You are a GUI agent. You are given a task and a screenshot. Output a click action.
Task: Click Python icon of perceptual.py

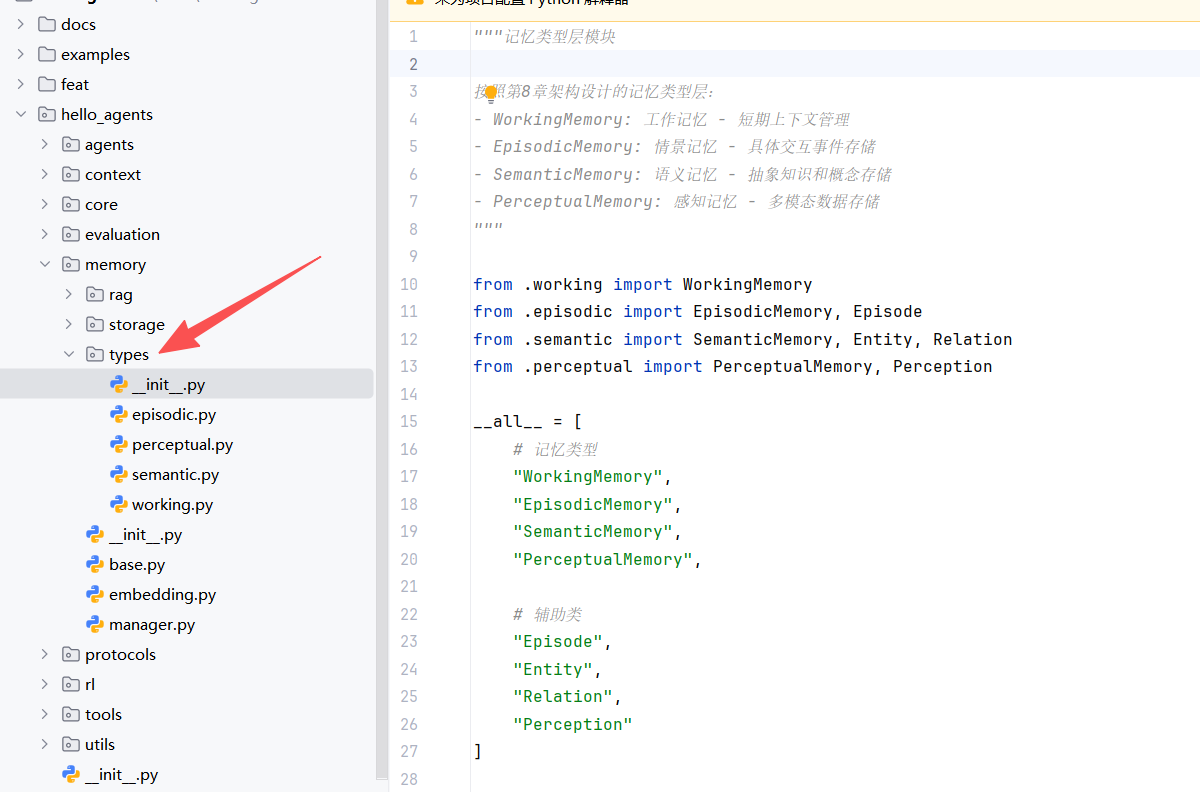click(x=119, y=444)
